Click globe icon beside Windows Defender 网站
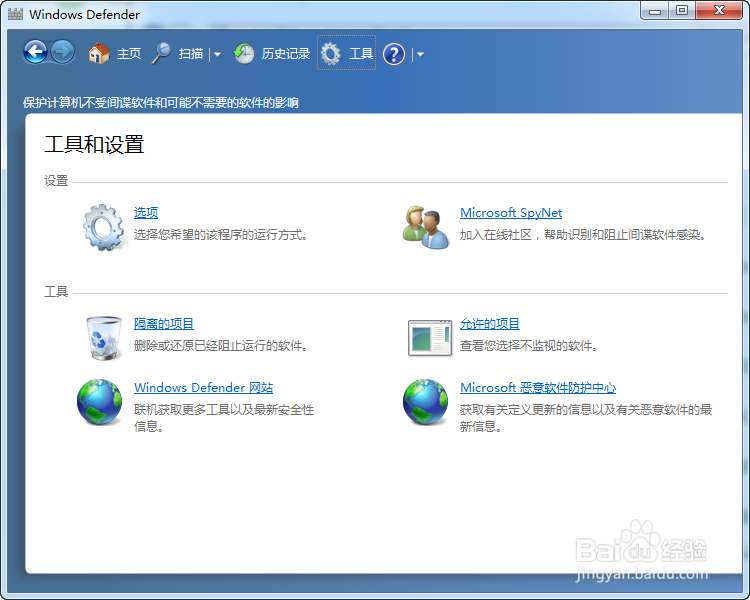Viewport: 750px width, 600px height. point(99,402)
